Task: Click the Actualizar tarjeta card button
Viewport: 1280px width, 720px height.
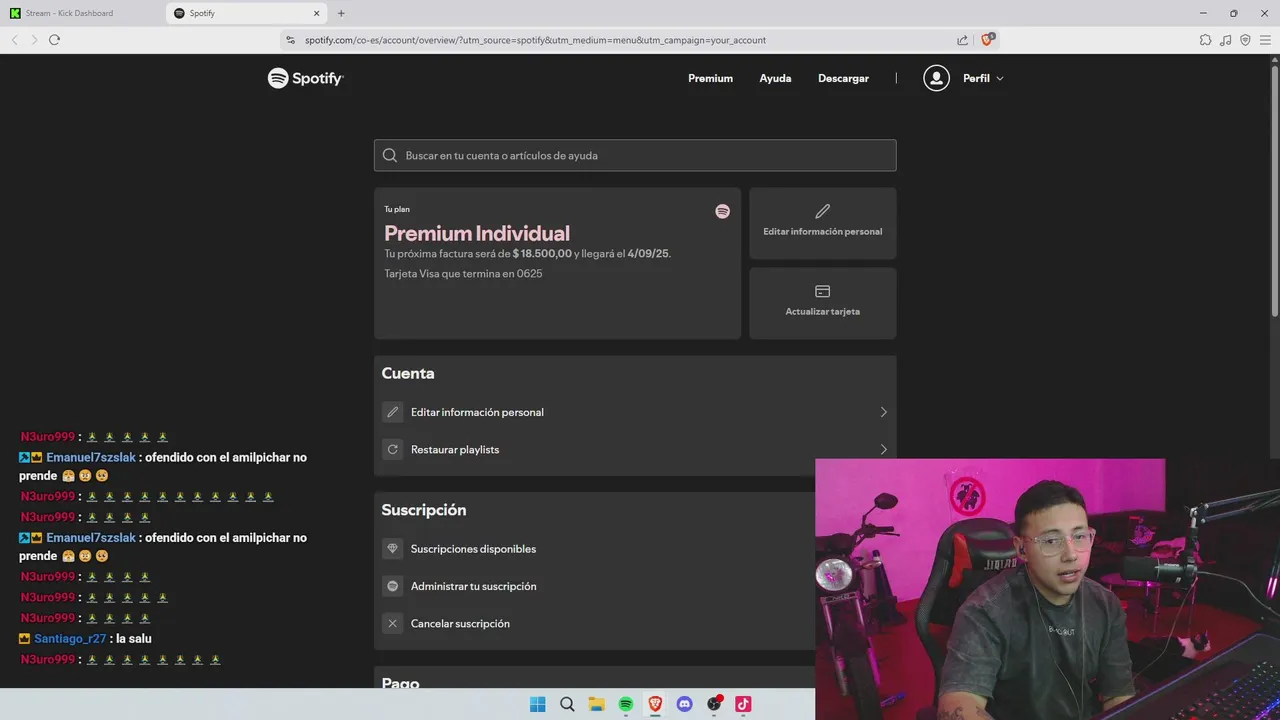Action: (823, 303)
